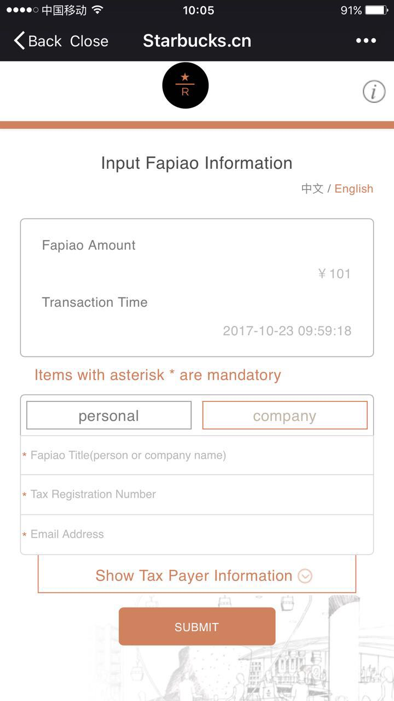The height and width of the screenshot is (701, 394).
Task: Focus the Email Address field
Action: click(197, 534)
